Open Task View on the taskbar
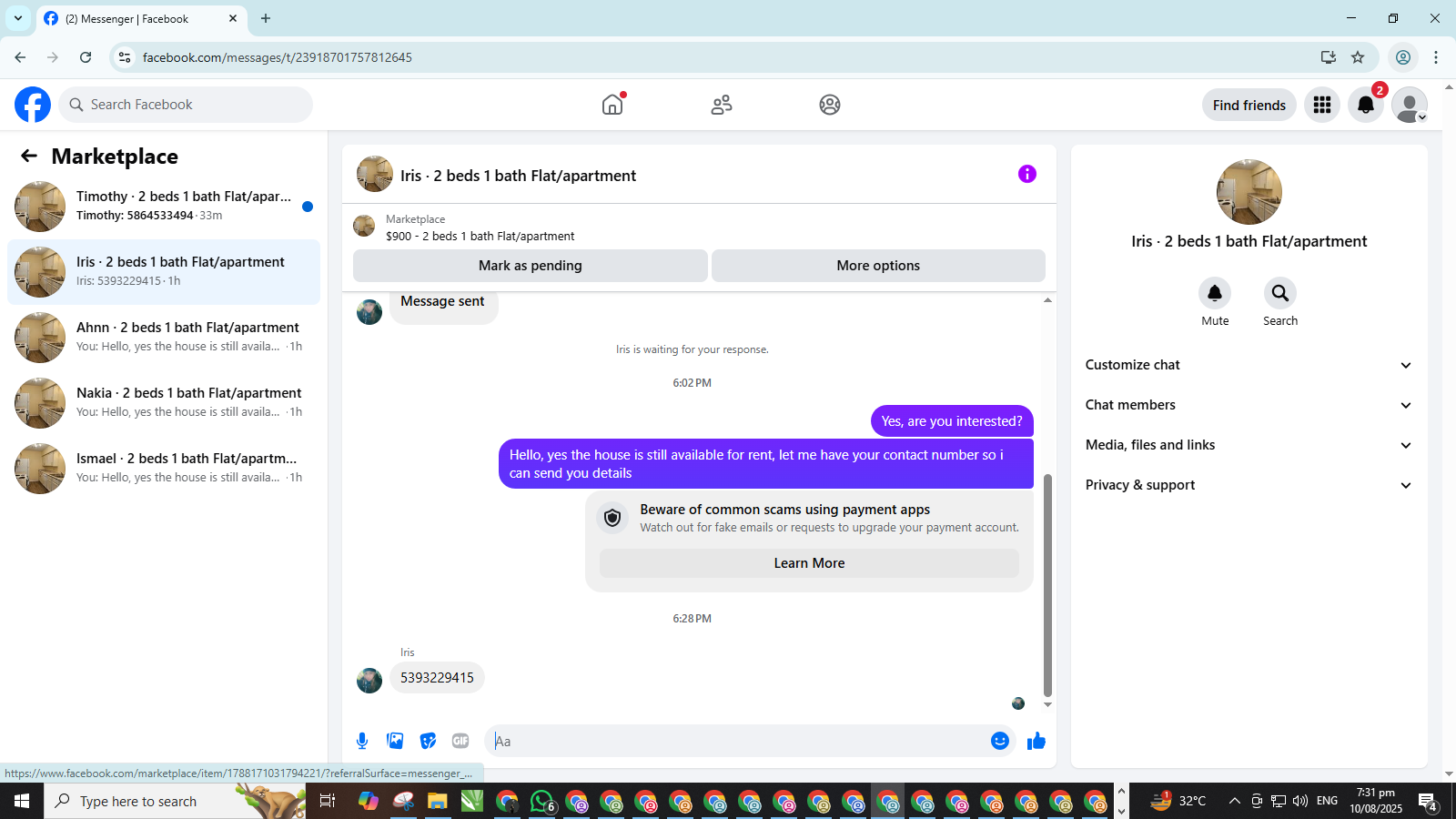The image size is (1456, 819). click(328, 802)
